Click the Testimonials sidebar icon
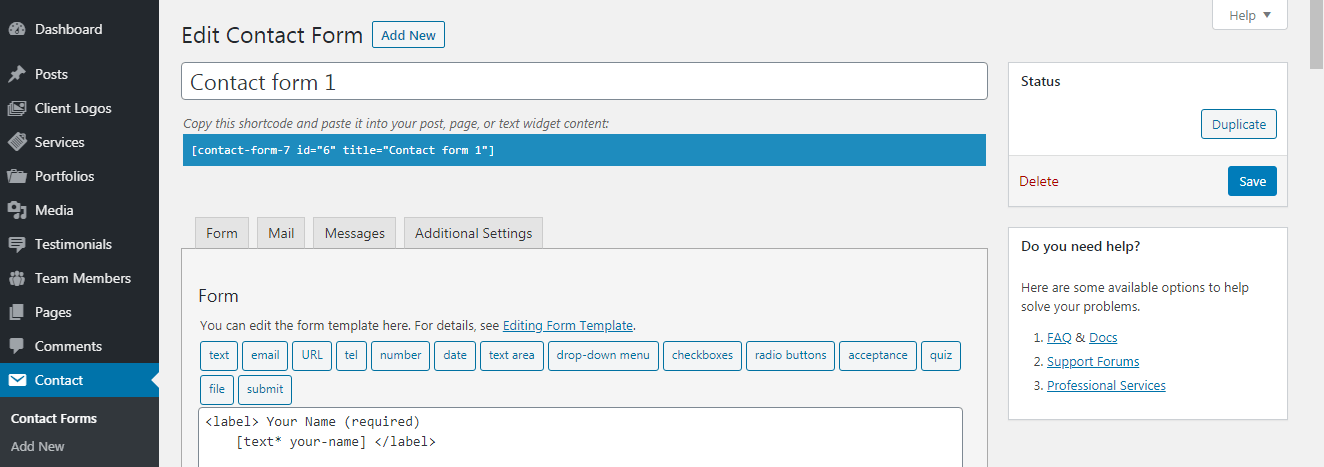This screenshot has height=467, width=1324. pos(17,245)
